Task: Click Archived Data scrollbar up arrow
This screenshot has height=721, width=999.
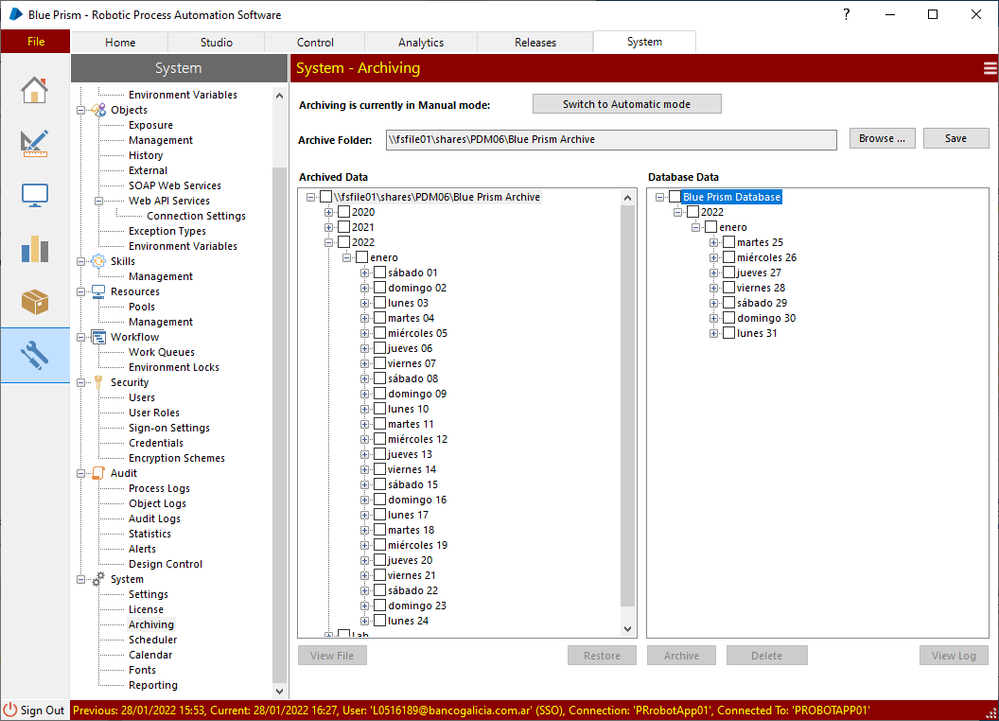Action: pos(628,197)
